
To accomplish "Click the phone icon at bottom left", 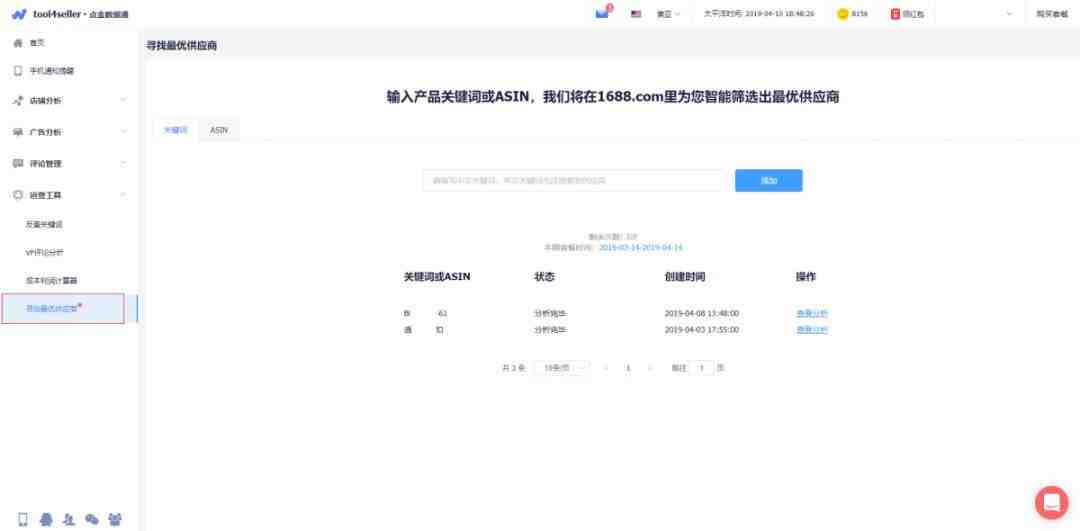I will pos(23,519).
